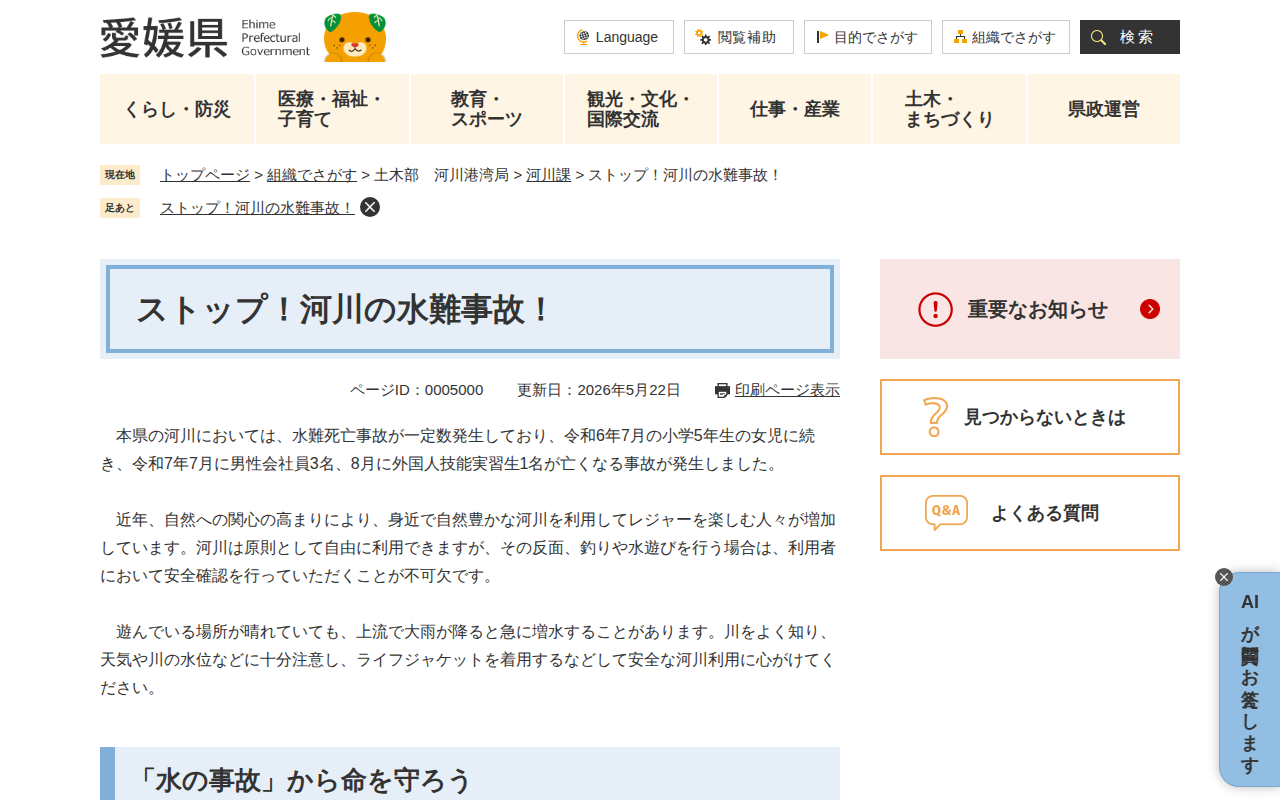The width and height of the screenshot is (1280, 800).
Task: Click the 現在地 breadcrumb label
Action: point(120,175)
